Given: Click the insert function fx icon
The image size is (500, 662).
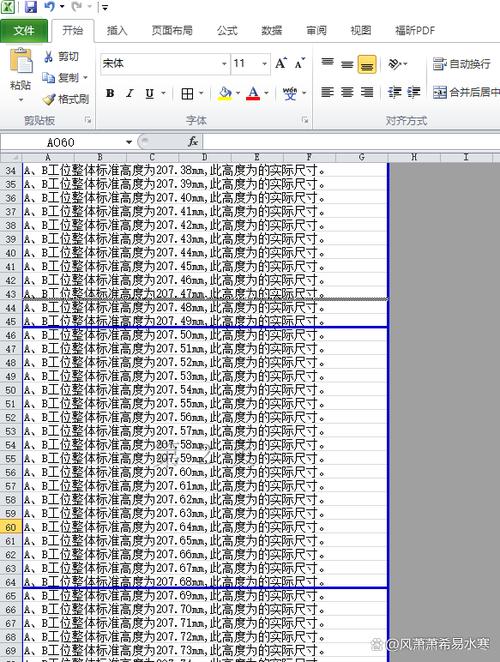Looking at the screenshot, I should 193,142.
